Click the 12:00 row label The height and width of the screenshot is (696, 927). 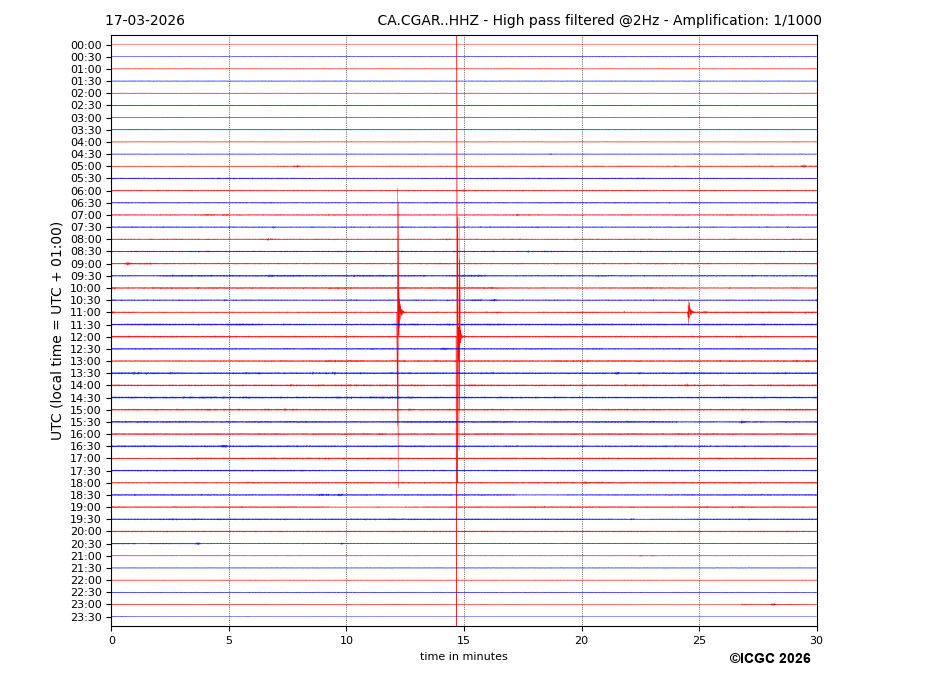[86, 337]
